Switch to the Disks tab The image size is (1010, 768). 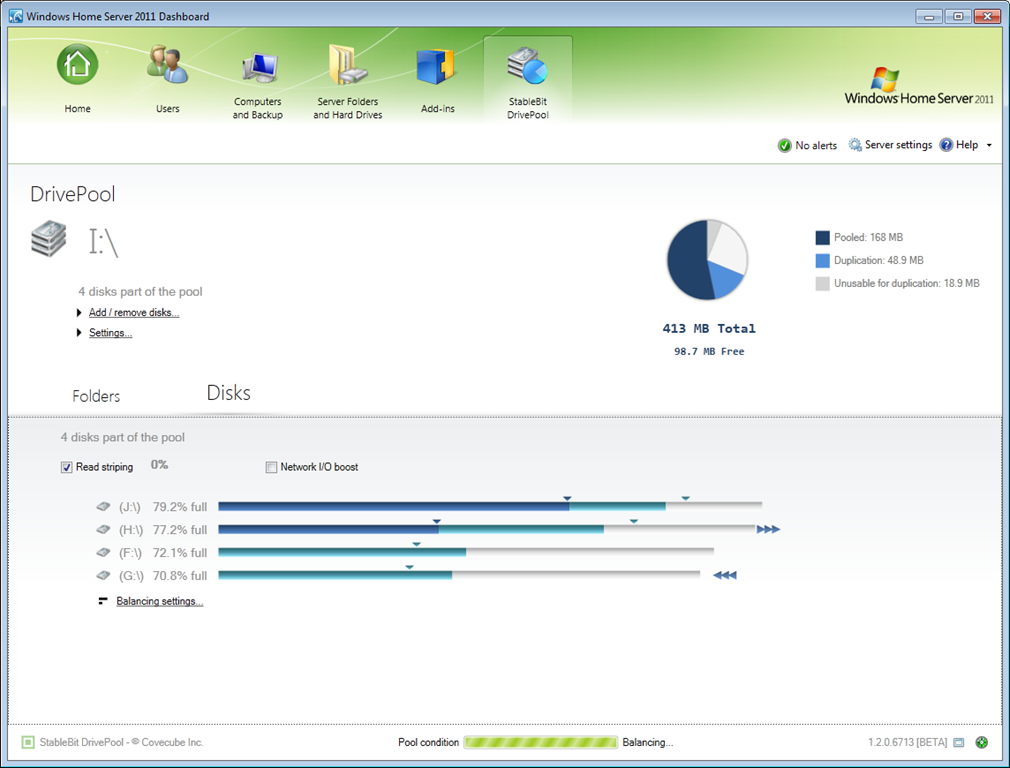click(x=229, y=393)
